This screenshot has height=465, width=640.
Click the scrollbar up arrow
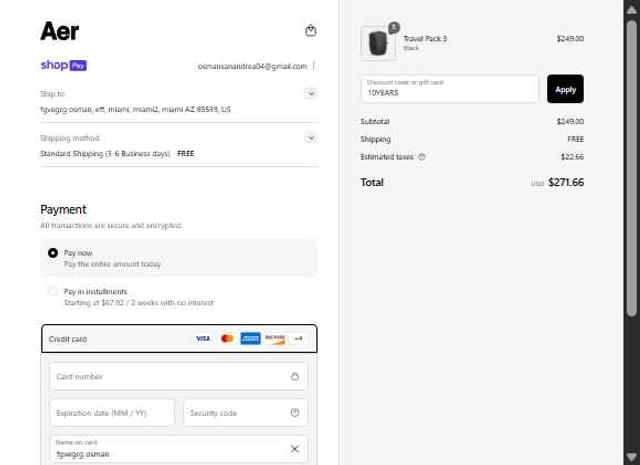(631, 10)
